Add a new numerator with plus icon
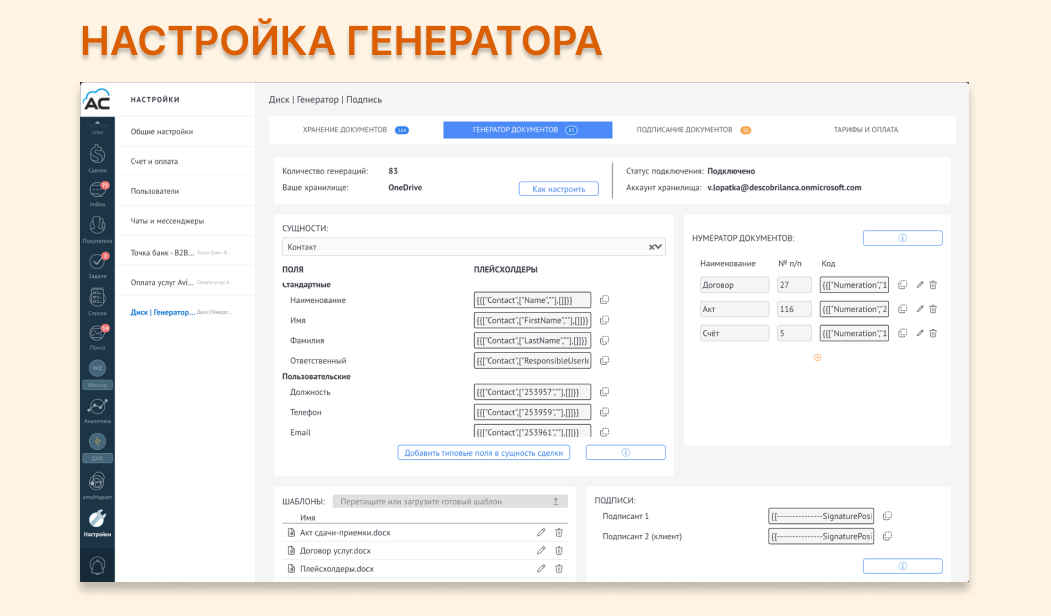Image resolution: width=1051 pixels, height=616 pixels. (817, 357)
